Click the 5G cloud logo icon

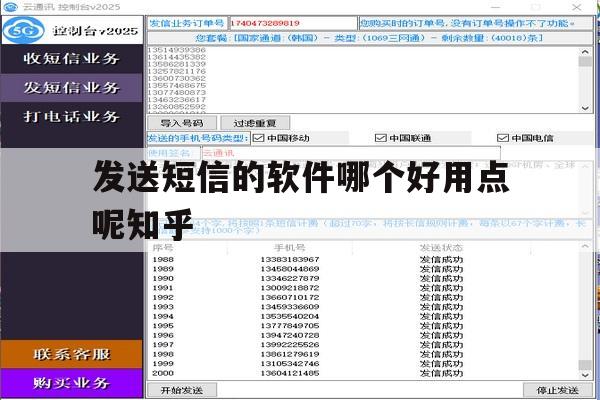point(24,30)
